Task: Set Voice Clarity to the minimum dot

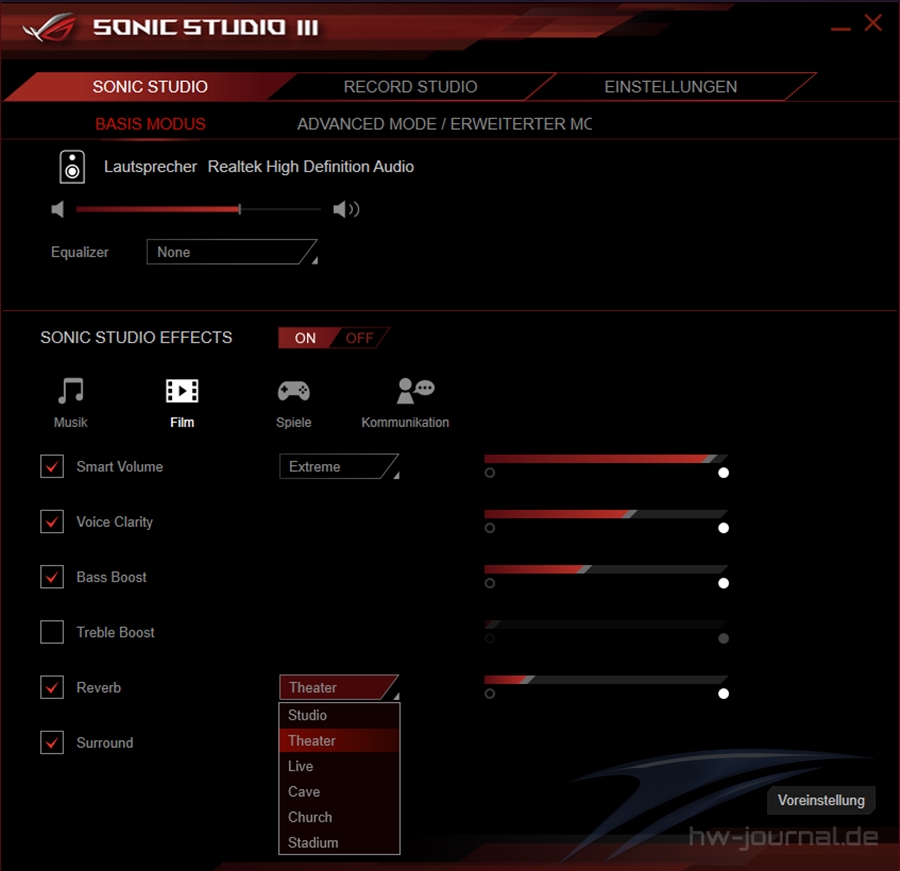Action: (x=490, y=528)
